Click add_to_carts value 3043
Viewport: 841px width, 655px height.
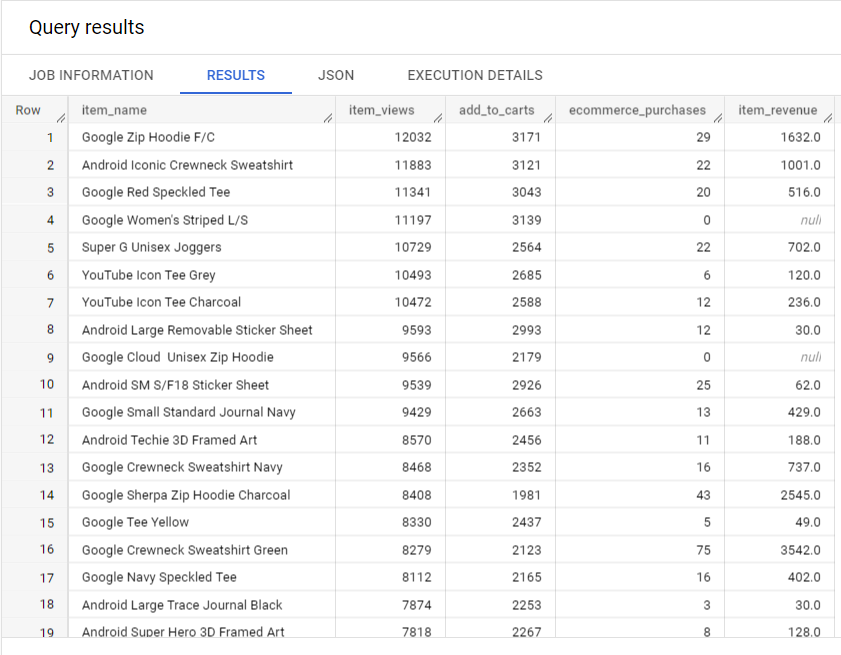point(527,192)
